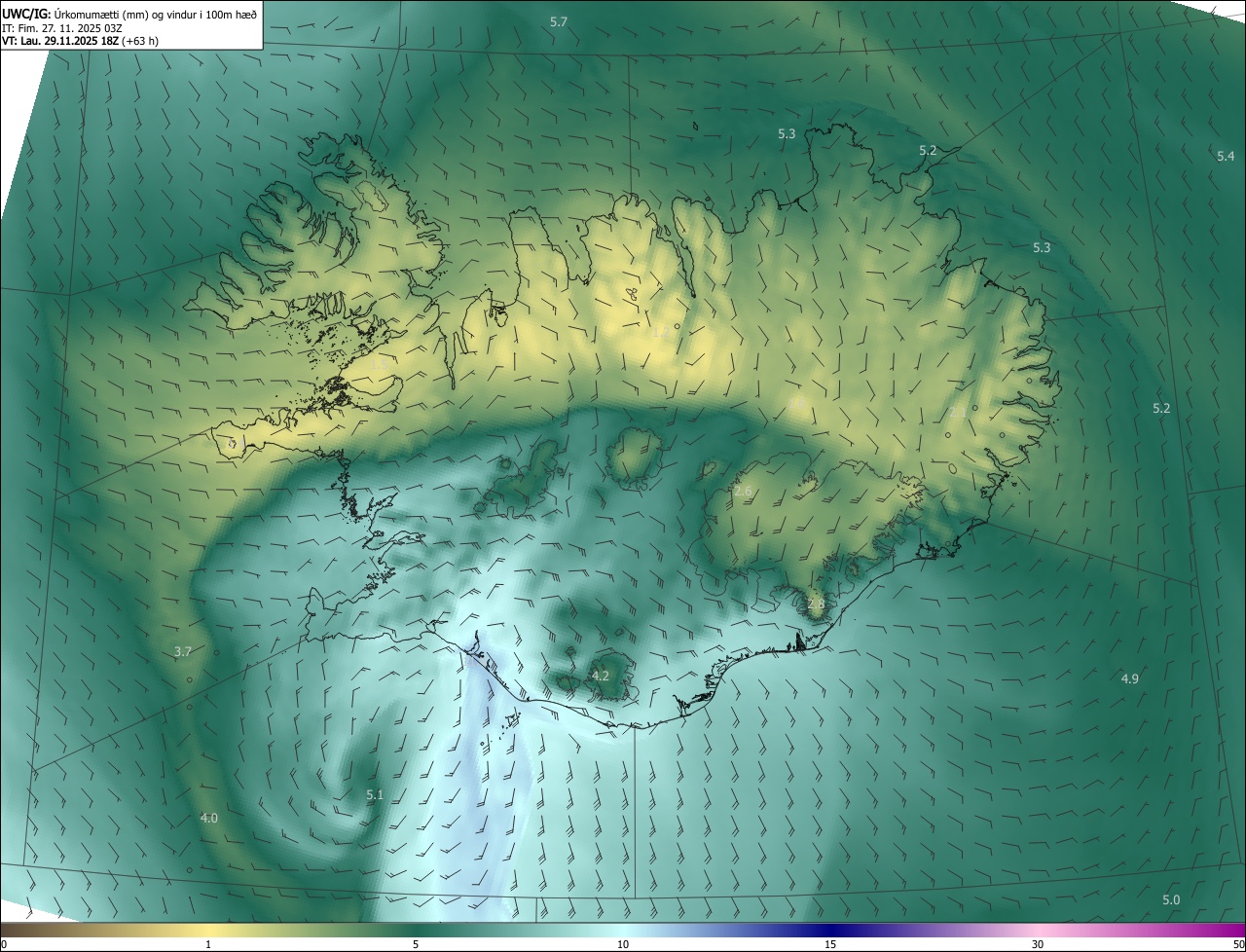Screen dimensions: 1246x952
Task: Click the 5.7 value label on the map
Action: [x=559, y=21]
